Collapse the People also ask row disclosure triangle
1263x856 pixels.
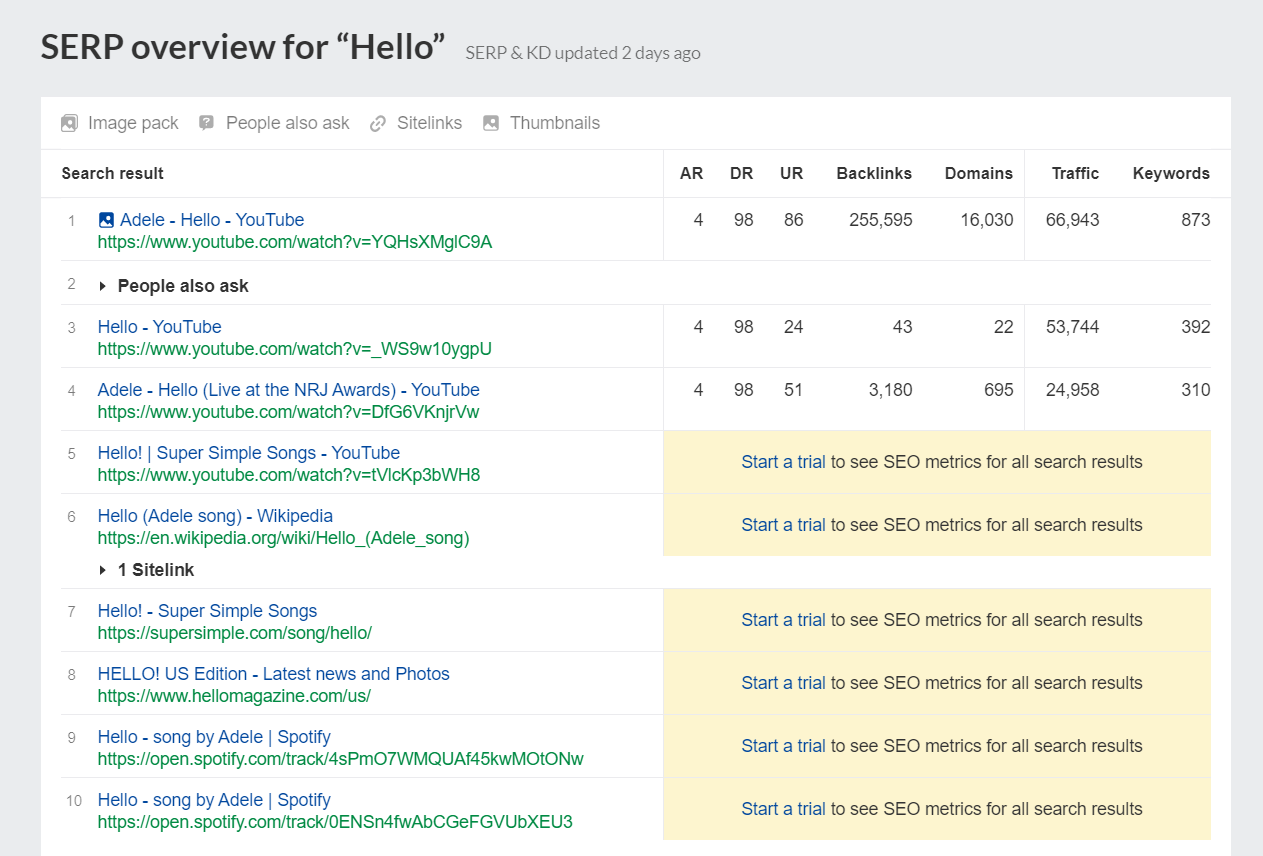tap(103, 285)
